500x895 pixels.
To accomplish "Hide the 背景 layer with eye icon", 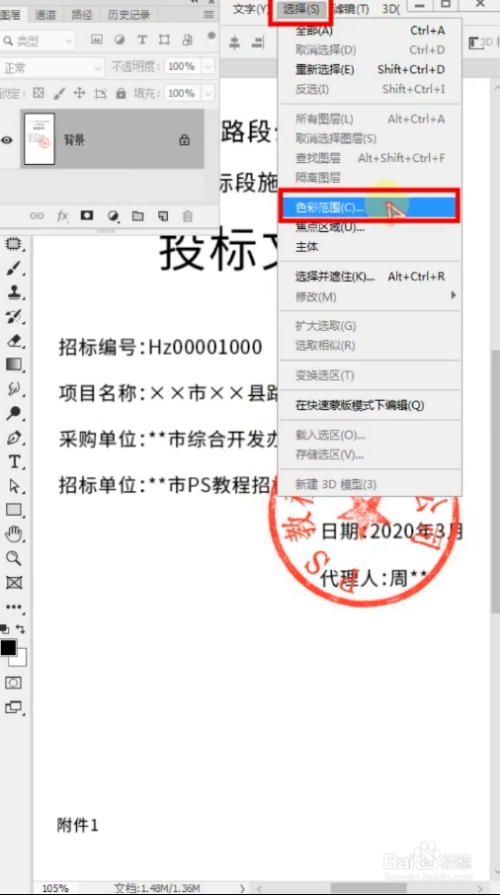I will coord(6,140).
